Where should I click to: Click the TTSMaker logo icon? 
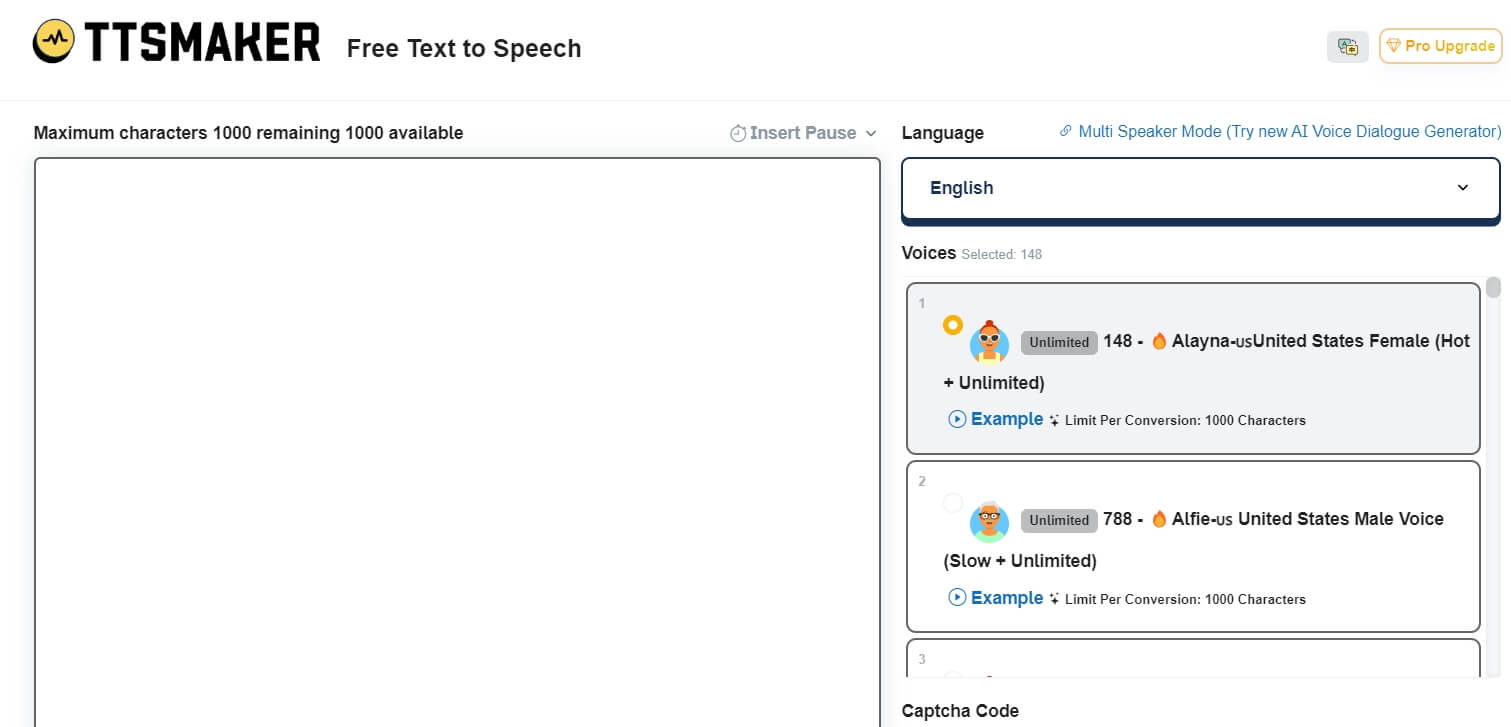point(56,42)
